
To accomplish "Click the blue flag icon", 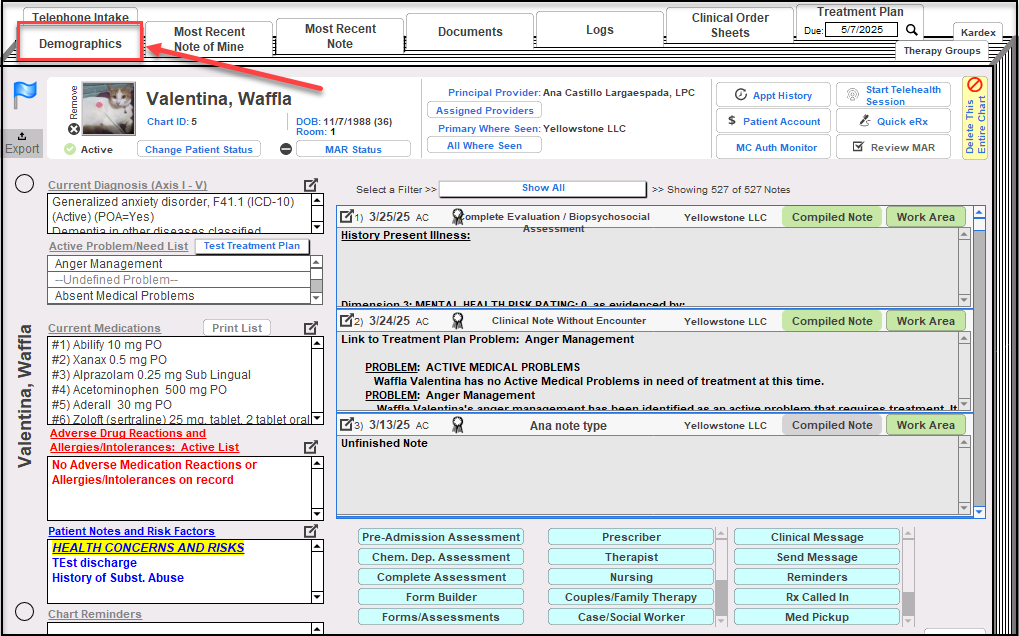I will (x=24, y=96).
